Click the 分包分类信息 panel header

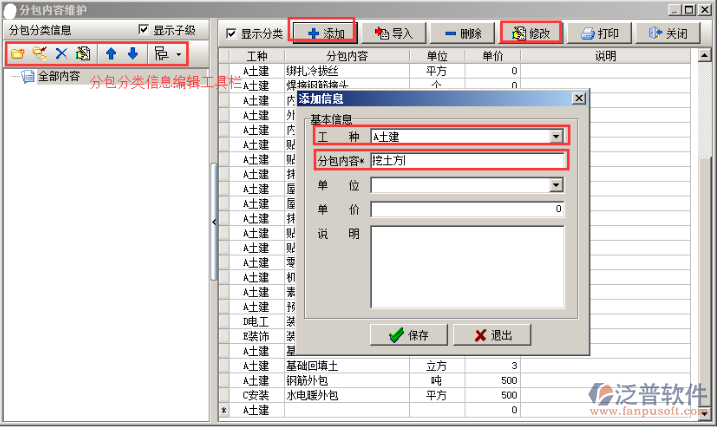pyautogui.click(x=40, y=30)
